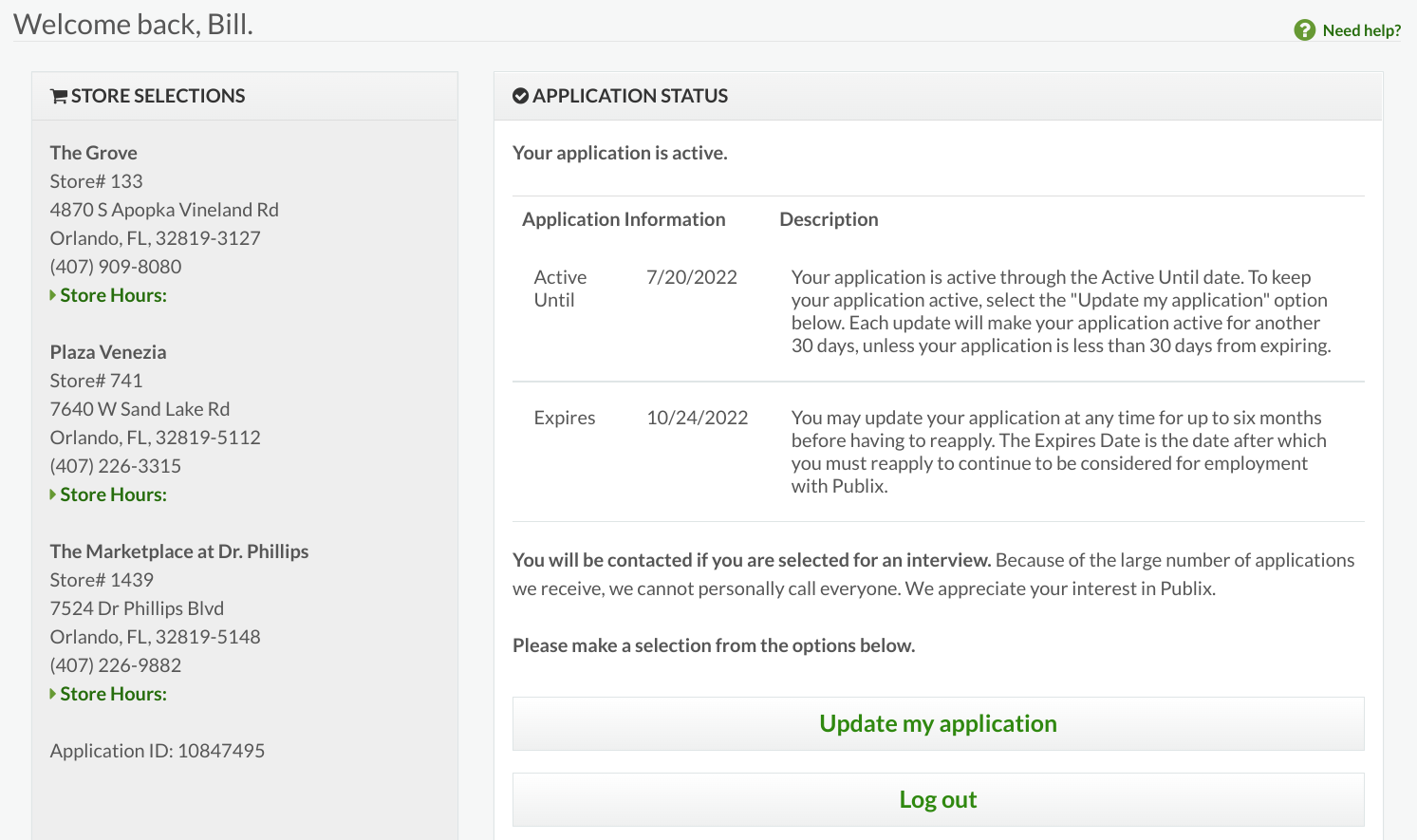The image size is (1417, 840).
Task: Select The Grove store name
Action: [x=94, y=153]
